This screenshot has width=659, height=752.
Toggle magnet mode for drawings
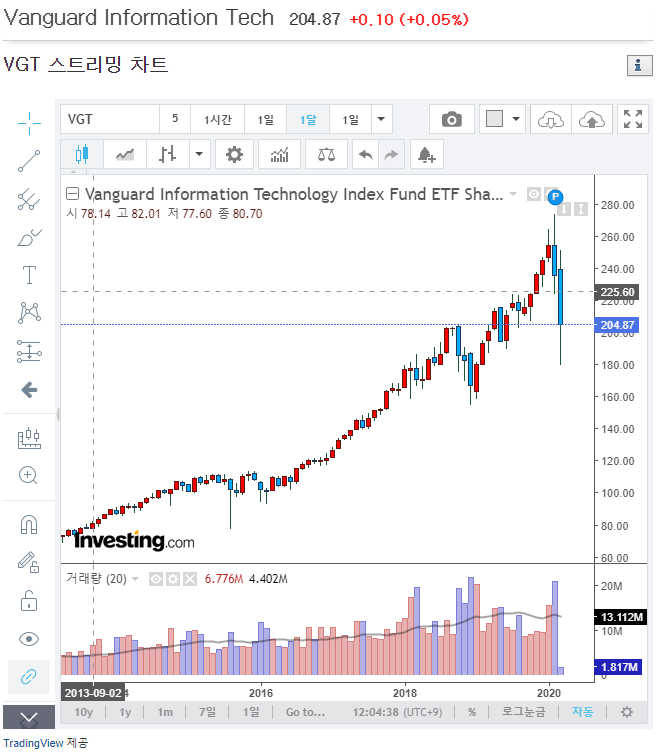tap(29, 524)
